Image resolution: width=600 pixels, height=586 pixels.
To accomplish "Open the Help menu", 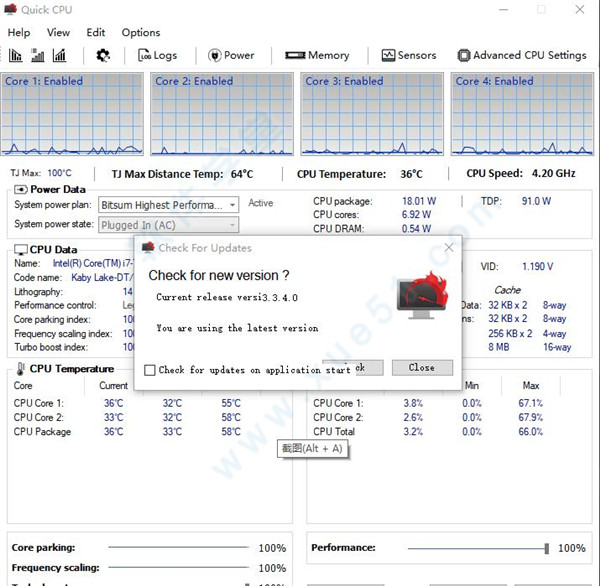I will pyautogui.click(x=19, y=32).
